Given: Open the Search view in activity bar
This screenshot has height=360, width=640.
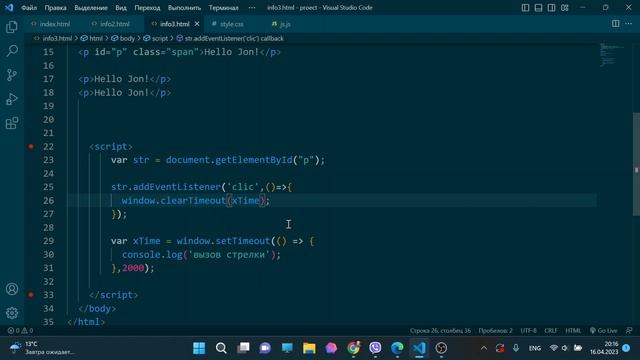Looking at the screenshot, I should (12, 51).
